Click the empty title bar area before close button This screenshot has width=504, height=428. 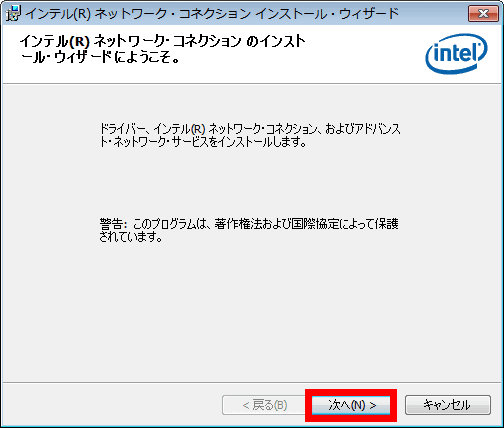433,13
